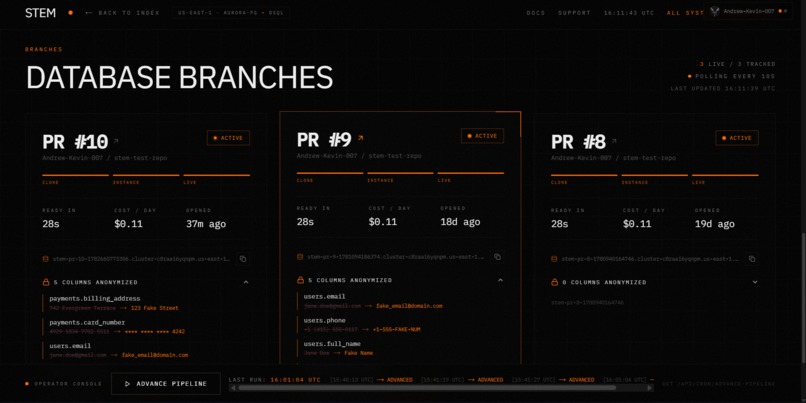
Task: Click payments.card_number row in PR #10
Action: [x=145, y=327]
